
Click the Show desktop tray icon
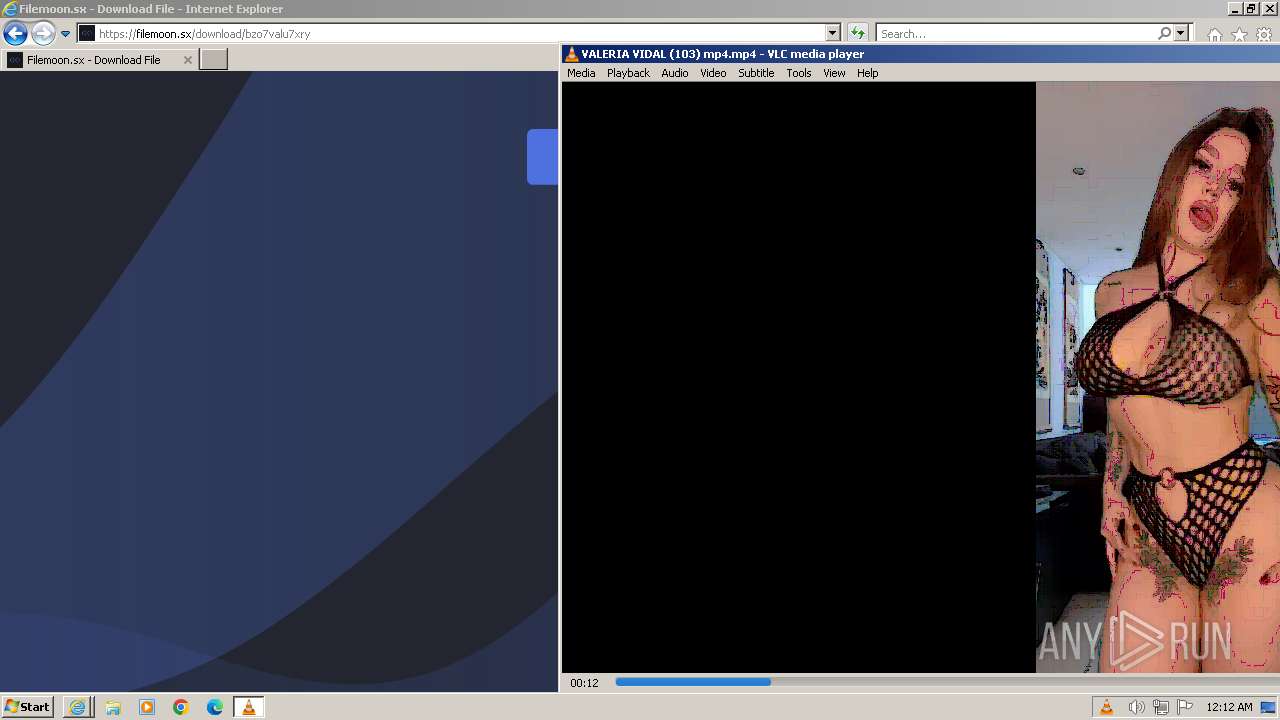[1269, 707]
